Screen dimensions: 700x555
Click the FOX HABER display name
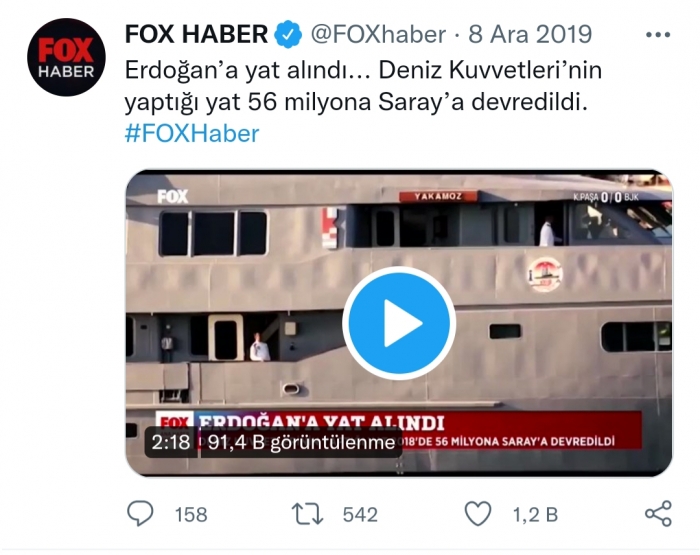pos(196,34)
